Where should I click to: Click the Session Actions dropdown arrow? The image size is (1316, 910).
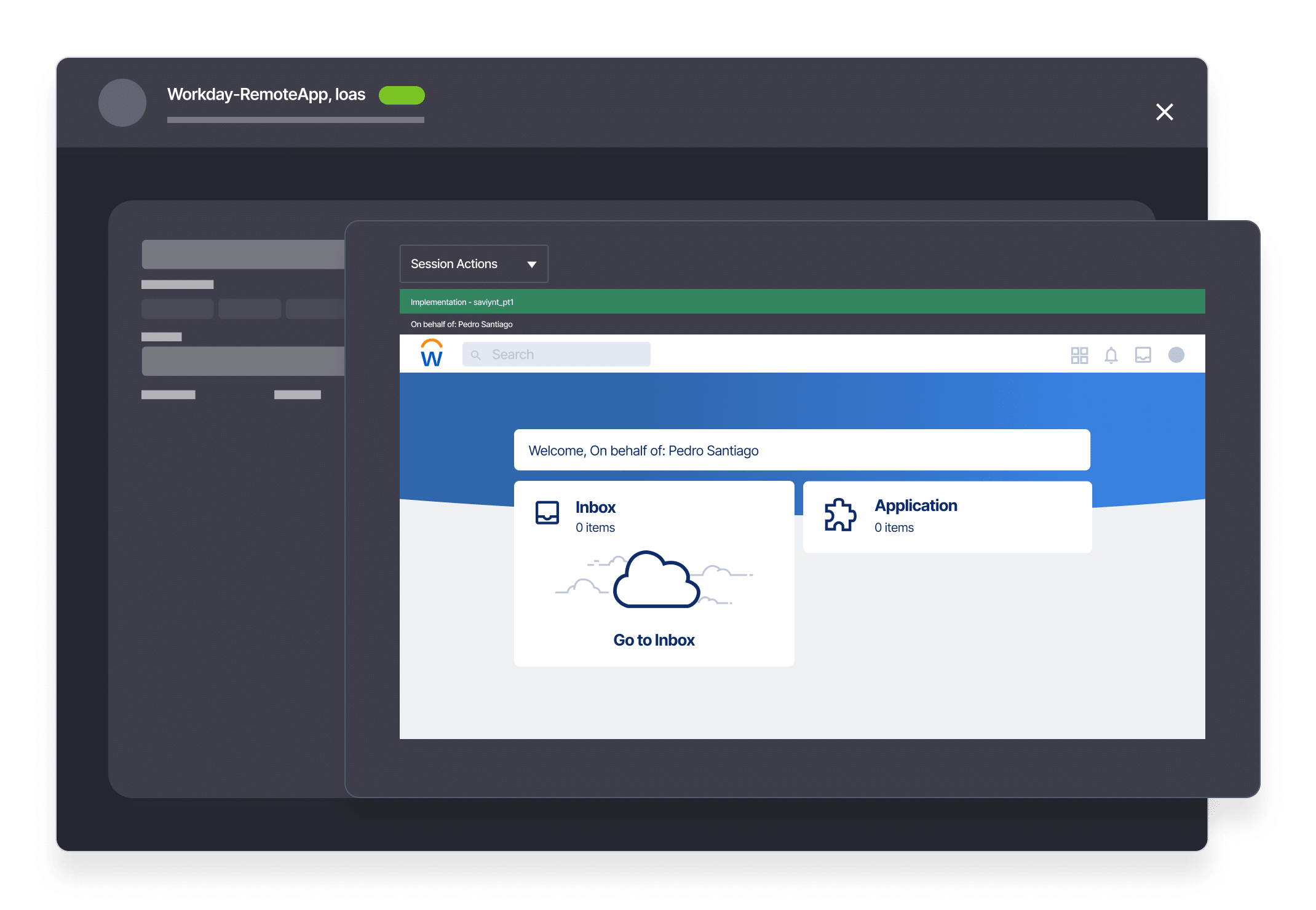coord(532,264)
